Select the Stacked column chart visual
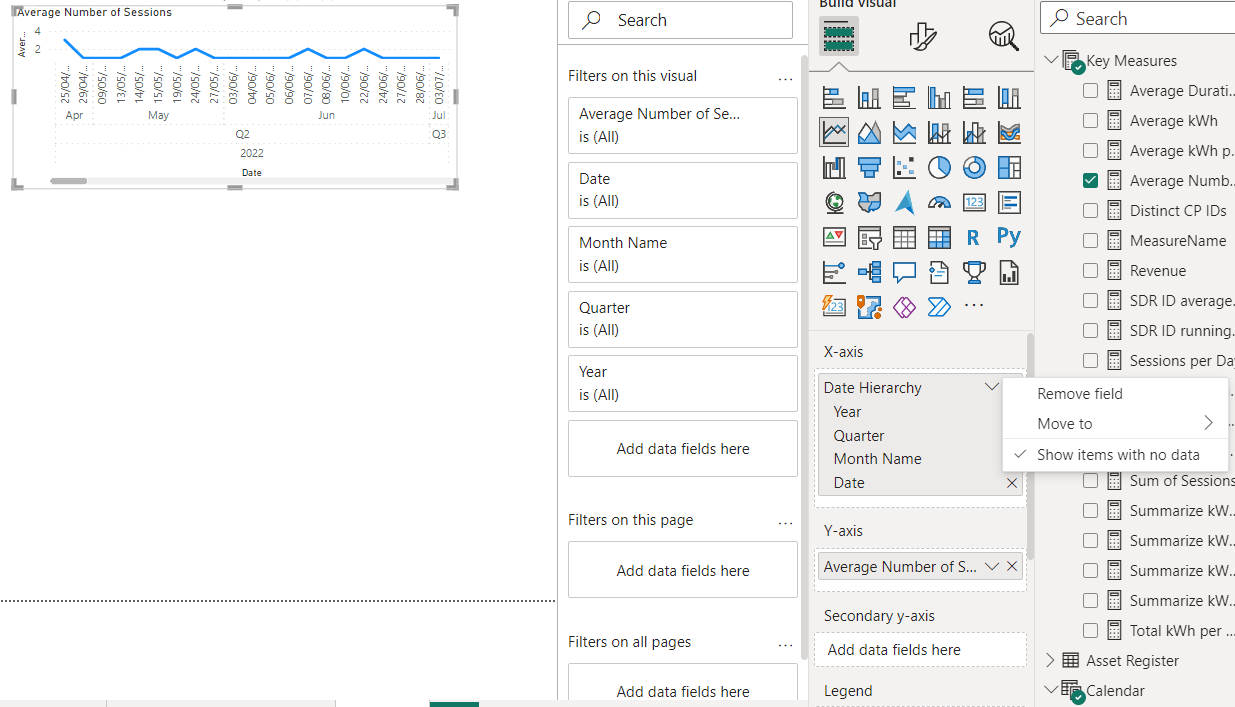The image size is (1235, 707). click(x=869, y=97)
